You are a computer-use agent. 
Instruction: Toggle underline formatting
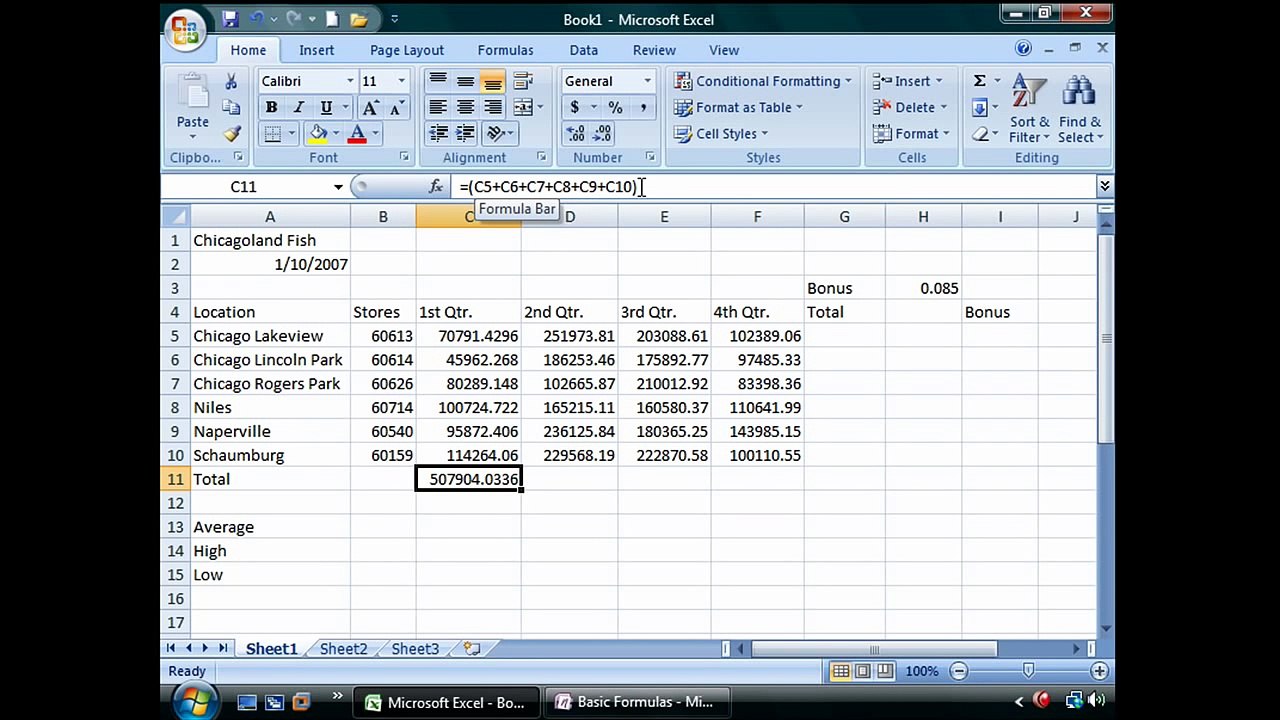[x=325, y=108]
